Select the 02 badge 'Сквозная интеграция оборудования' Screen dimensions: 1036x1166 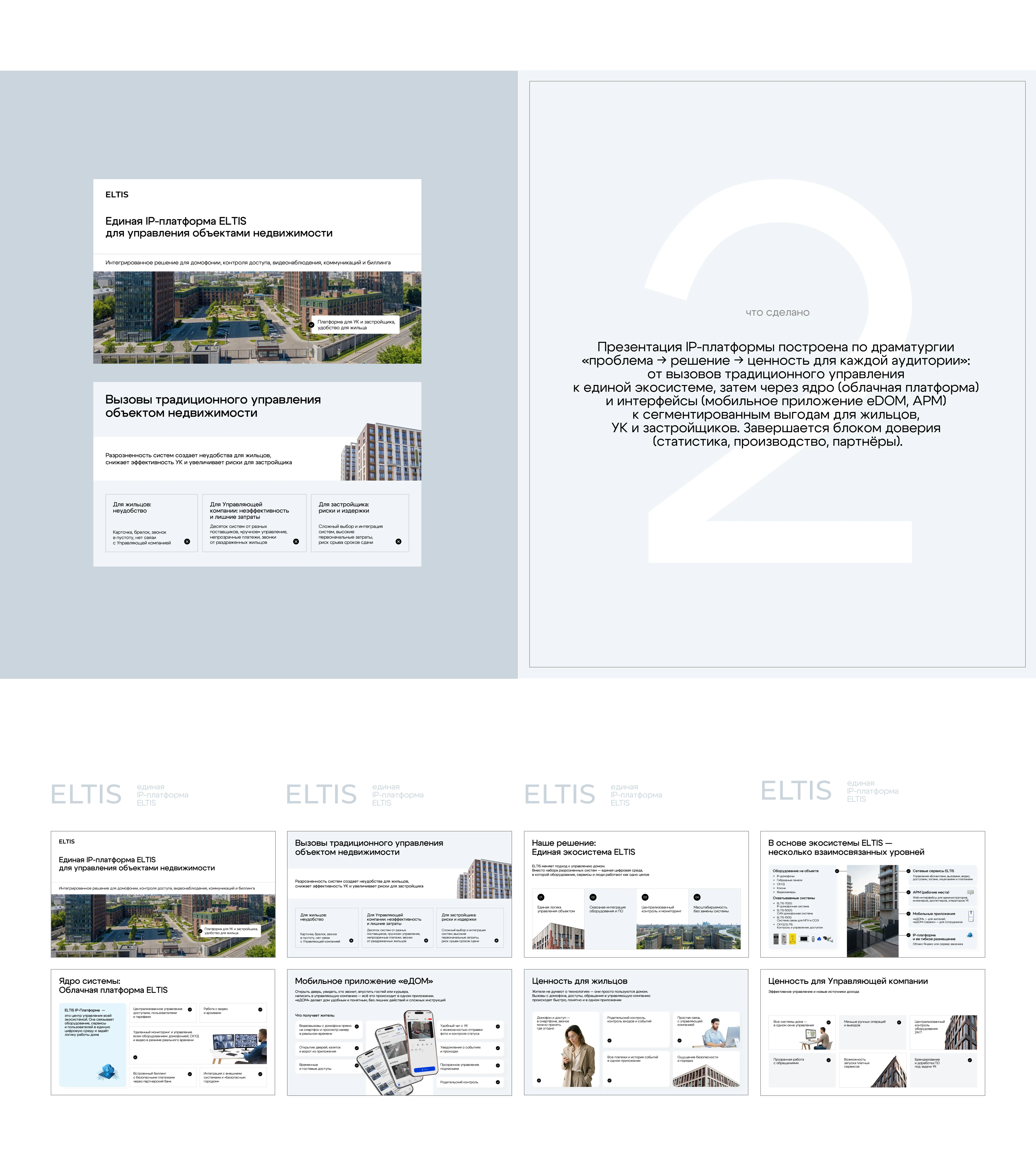pyautogui.click(x=593, y=897)
